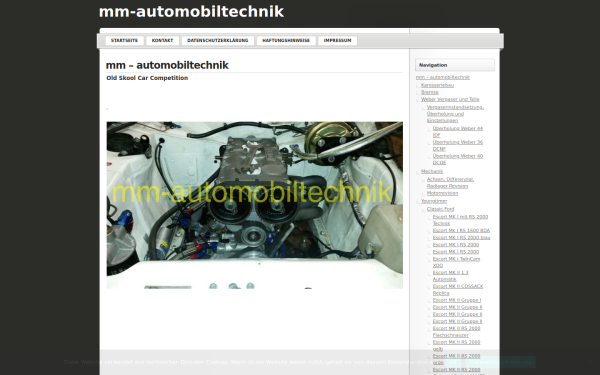This screenshot has width=600, height=375.
Task: Select Überholung Weber 44 IDF
Action: click(x=458, y=132)
